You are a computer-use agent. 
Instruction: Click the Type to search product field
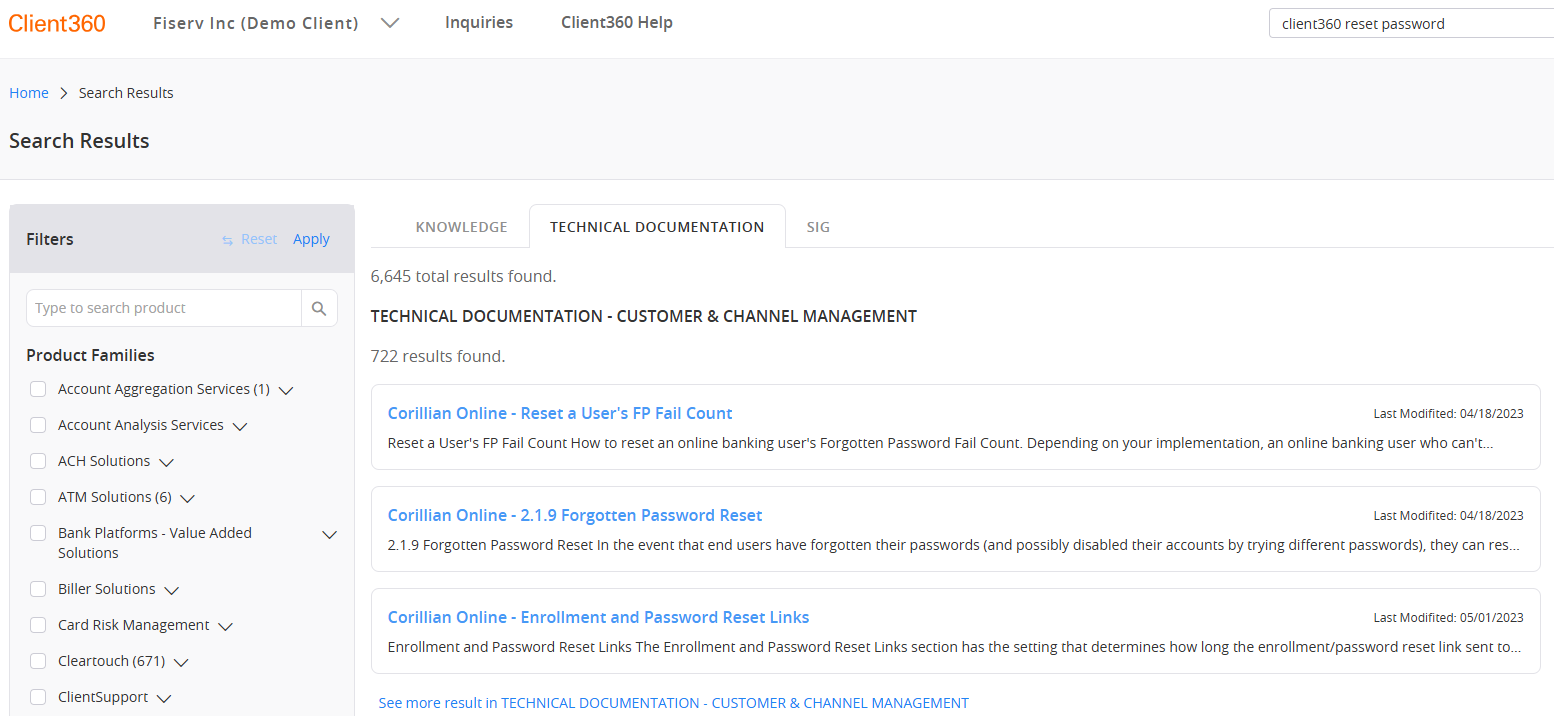[x=164, y=308]
